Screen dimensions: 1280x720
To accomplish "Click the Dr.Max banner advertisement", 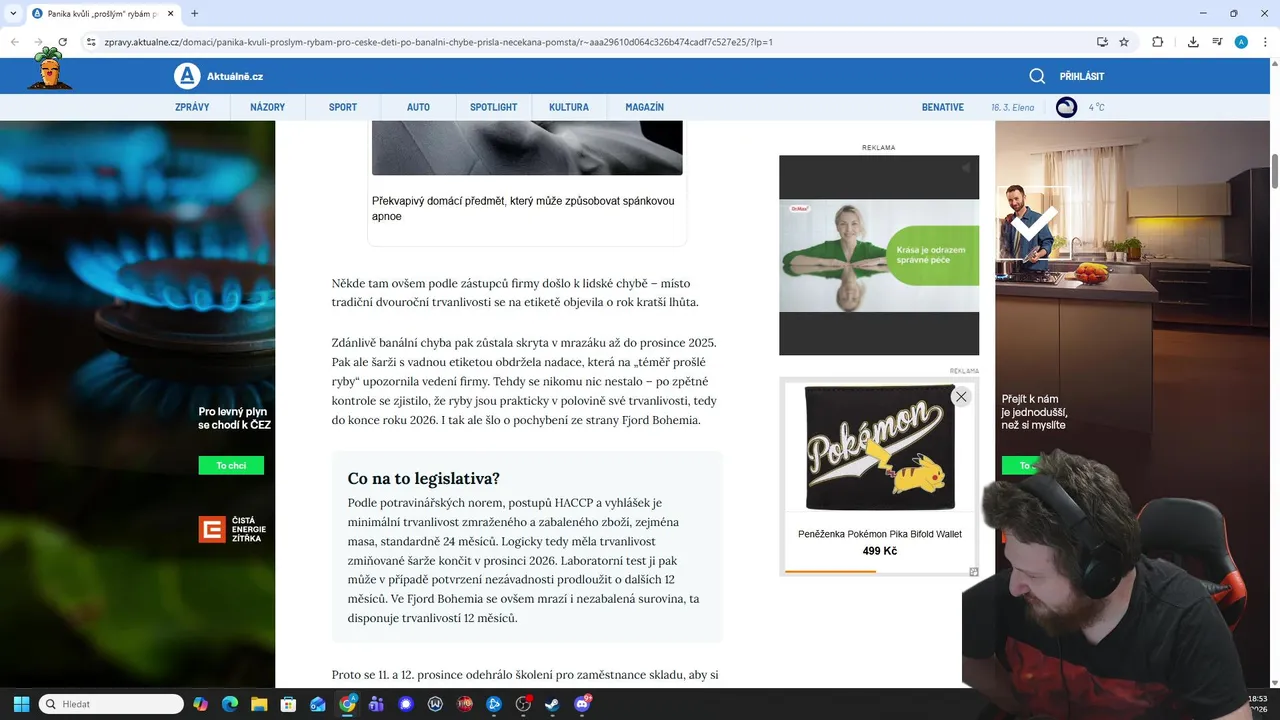I will [879, 255].
